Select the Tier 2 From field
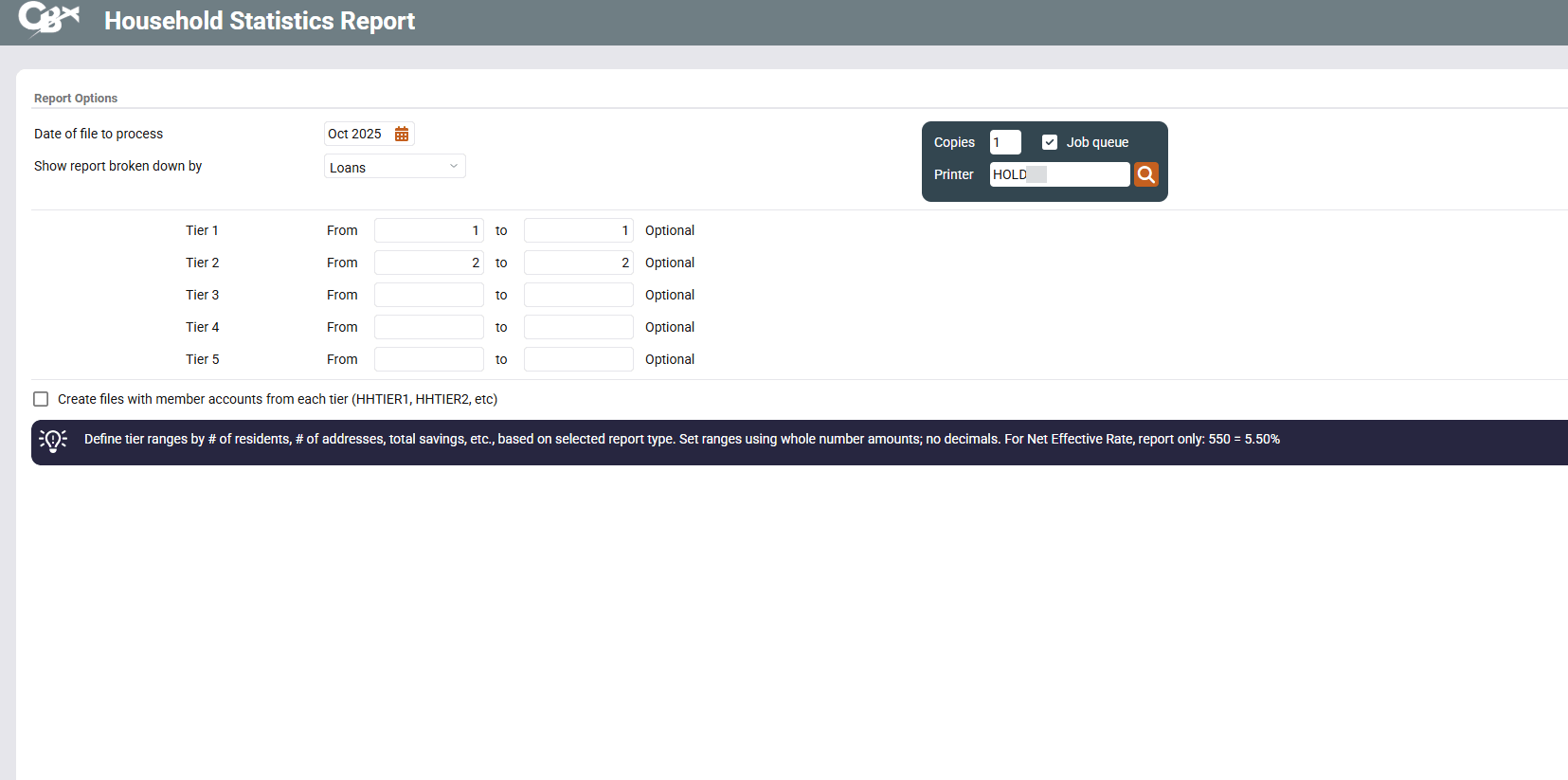 428,263
